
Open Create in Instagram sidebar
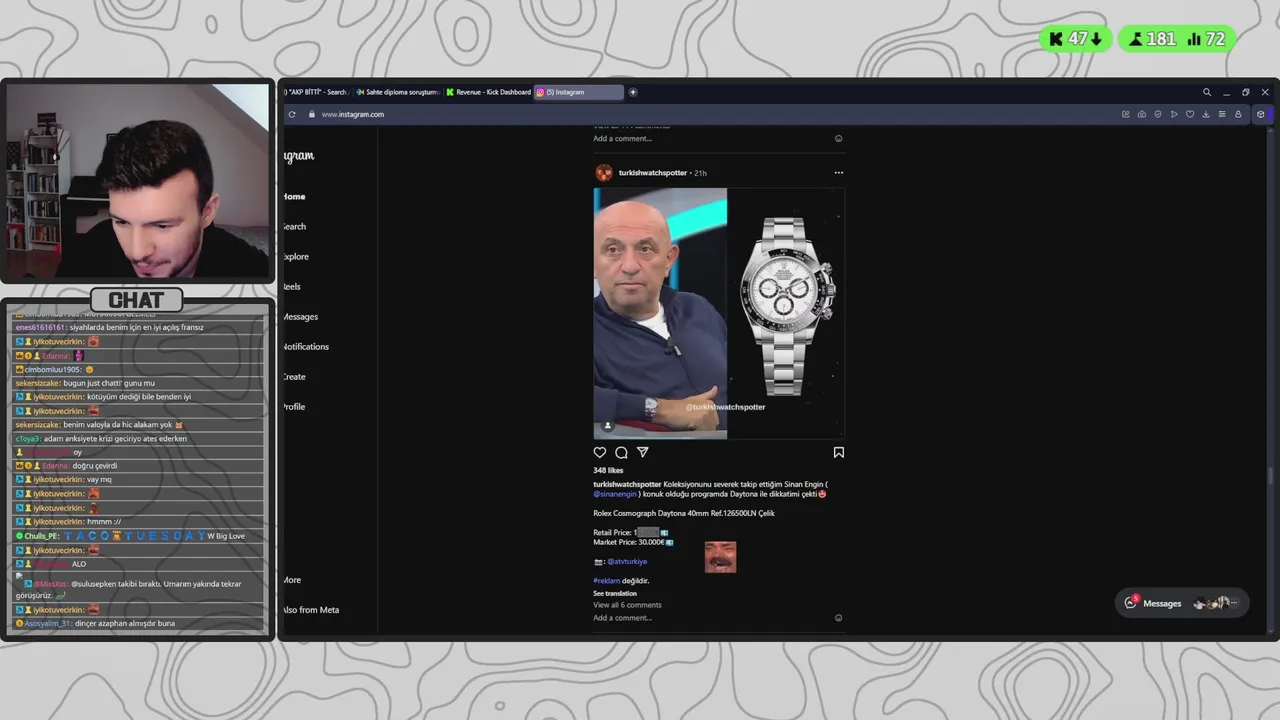pos(294,377)
